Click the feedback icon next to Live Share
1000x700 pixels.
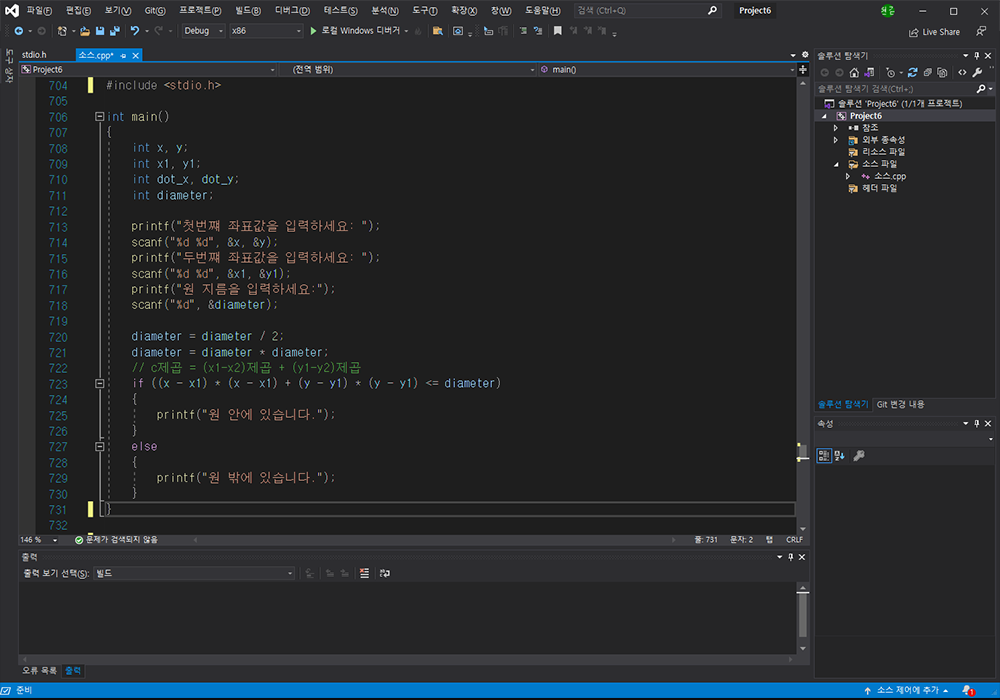(982, 31)
